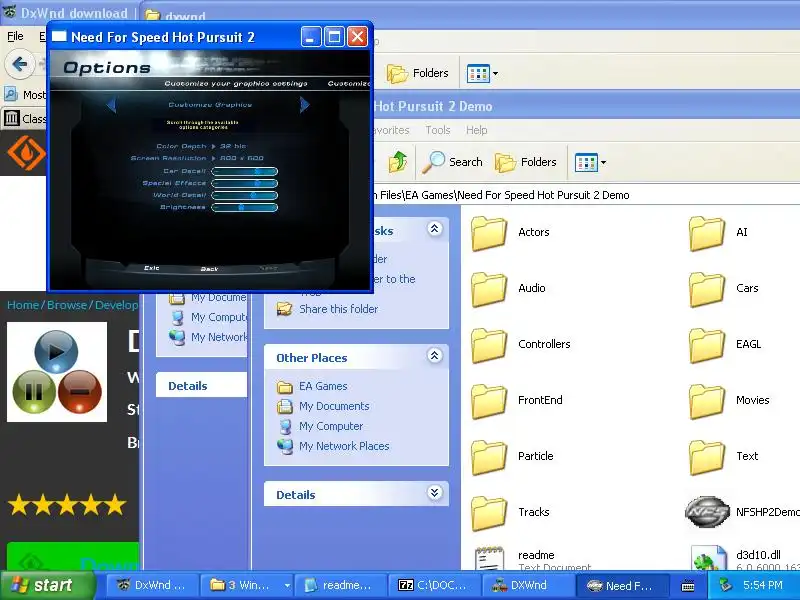Click Back in the game options

(x=209, y=269)
